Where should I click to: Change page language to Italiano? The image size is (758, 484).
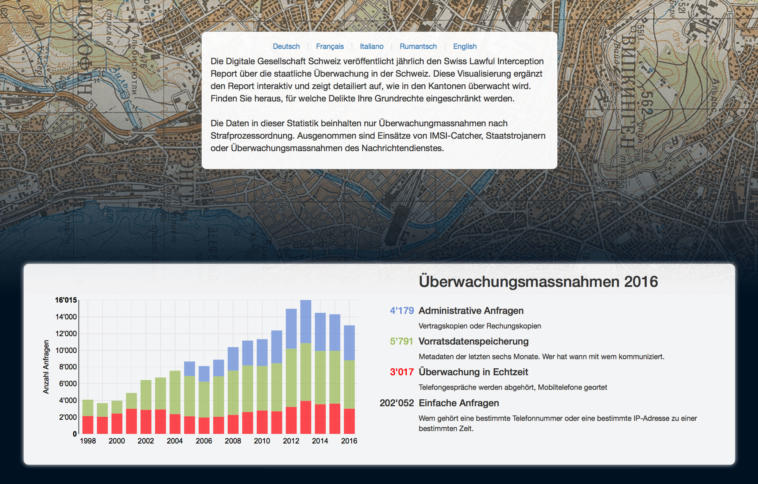coord(372,46)
